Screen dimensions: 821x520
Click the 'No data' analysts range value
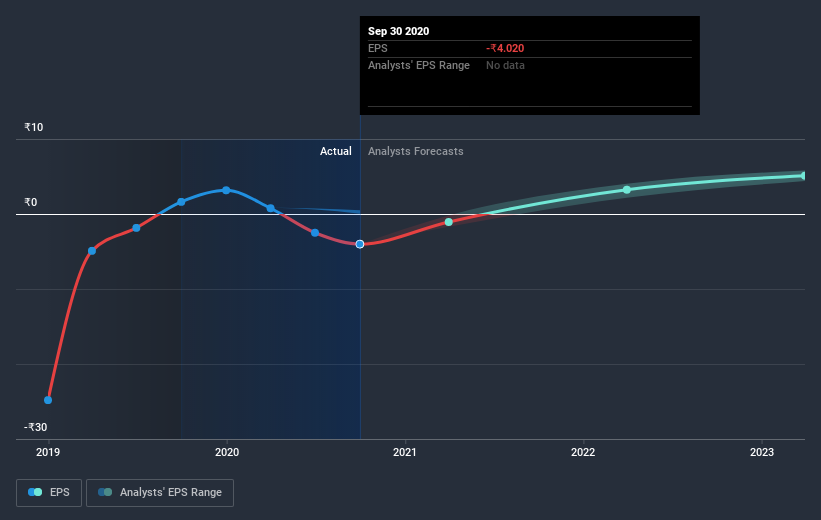pyautogui.click(x=505, y=65)
